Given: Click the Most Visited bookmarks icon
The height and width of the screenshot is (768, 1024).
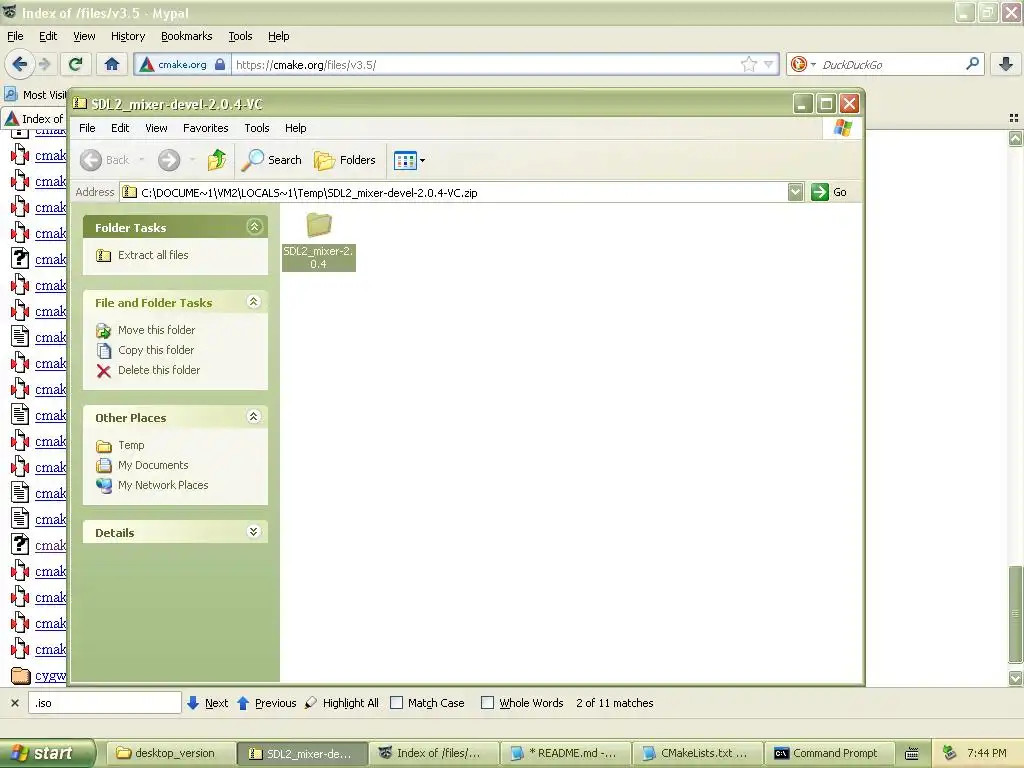Looking at the screenshot, I should [x=10, y=94].
